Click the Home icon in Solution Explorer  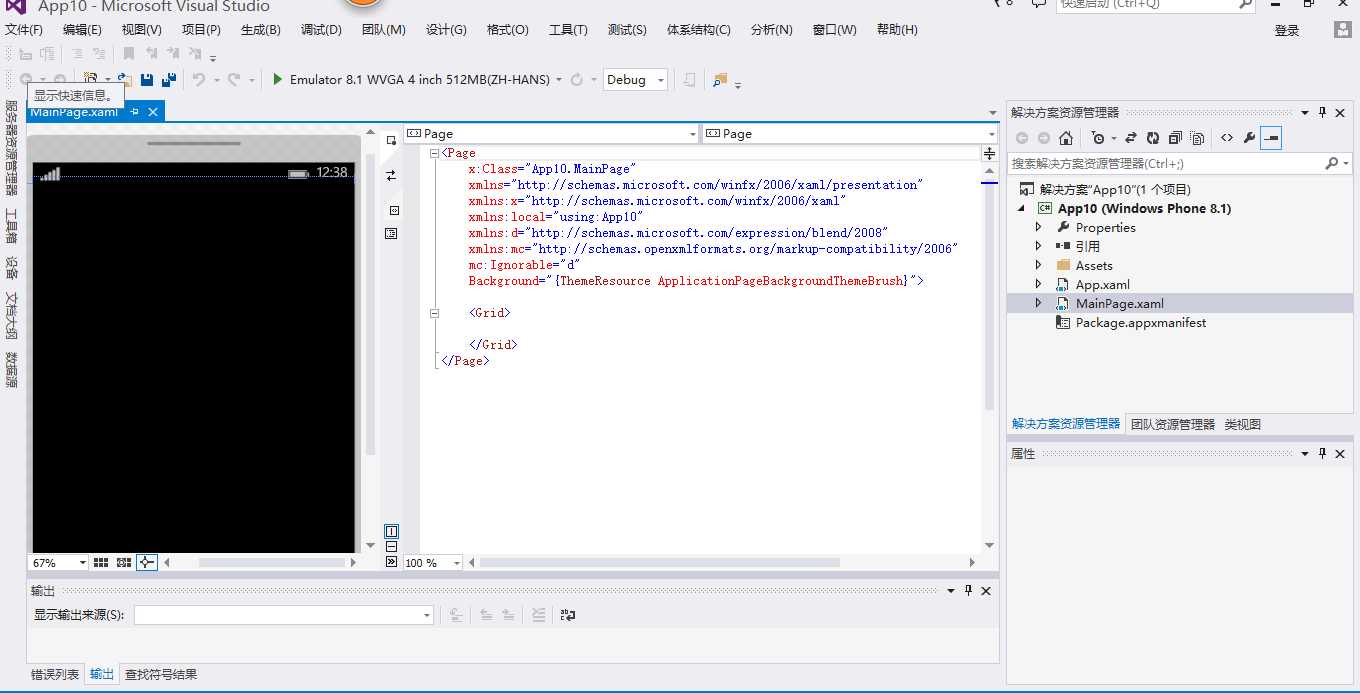click(1066, 138)
